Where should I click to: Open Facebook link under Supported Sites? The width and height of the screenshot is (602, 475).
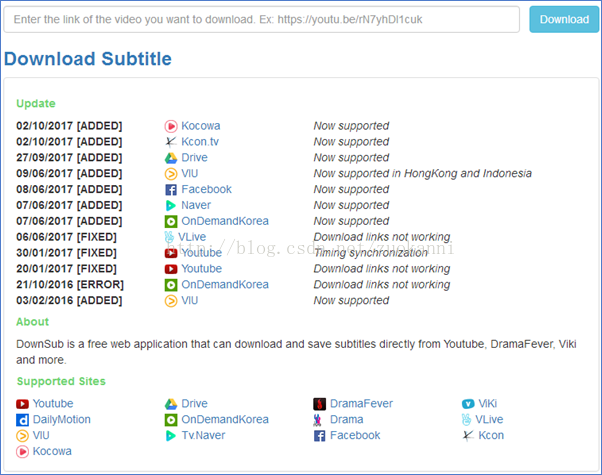[x=355, y=435]
